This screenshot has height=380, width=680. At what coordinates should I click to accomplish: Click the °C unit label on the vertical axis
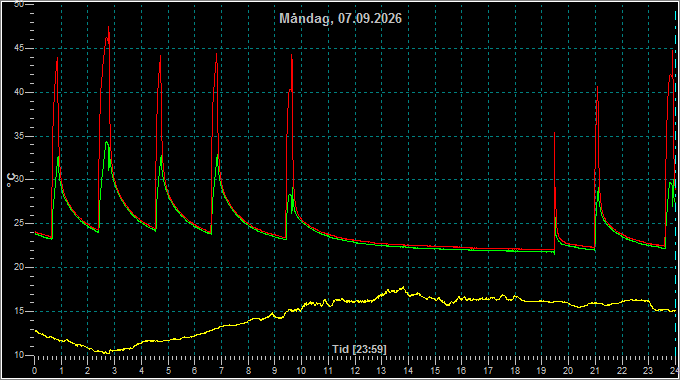(x=12, y=180)
